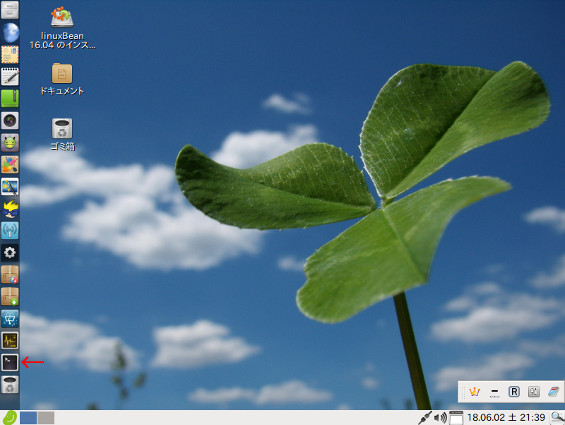The width and height of the screenshot is (565, 425).
Task: Open the speaker volume control in tray
Action: tap(440, 418)
